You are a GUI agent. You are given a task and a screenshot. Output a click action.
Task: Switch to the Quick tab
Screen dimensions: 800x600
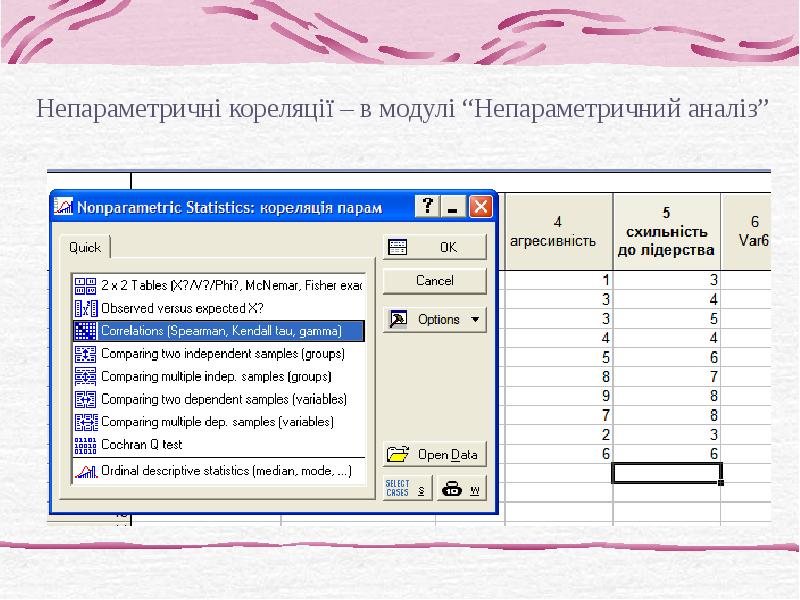pos(85,248)
